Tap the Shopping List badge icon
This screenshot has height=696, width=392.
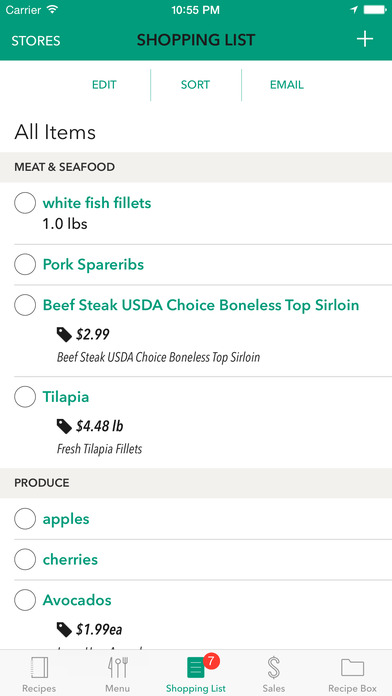pyautogui.click(x=196, y=668)
